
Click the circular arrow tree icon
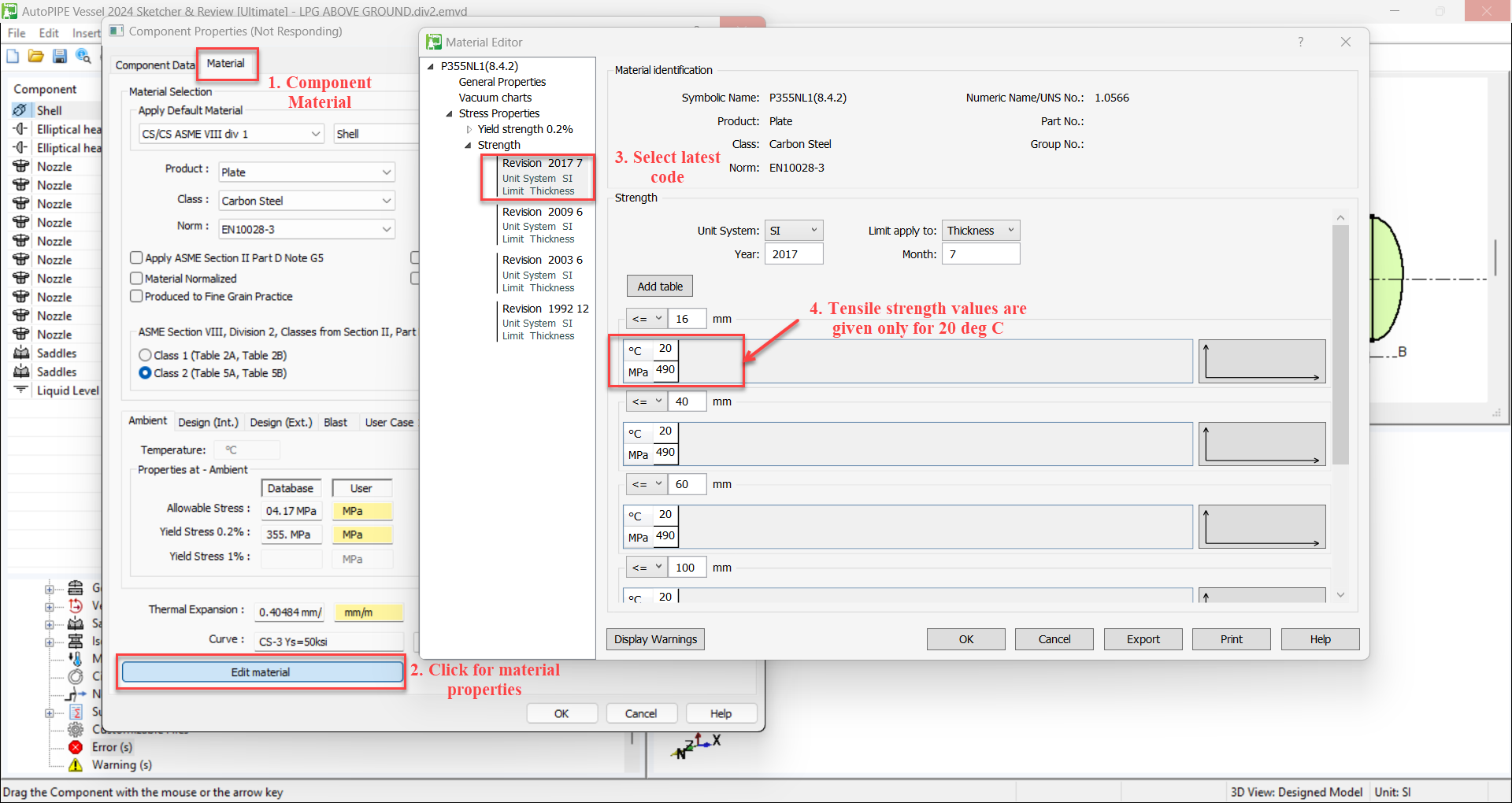point(76,676)
